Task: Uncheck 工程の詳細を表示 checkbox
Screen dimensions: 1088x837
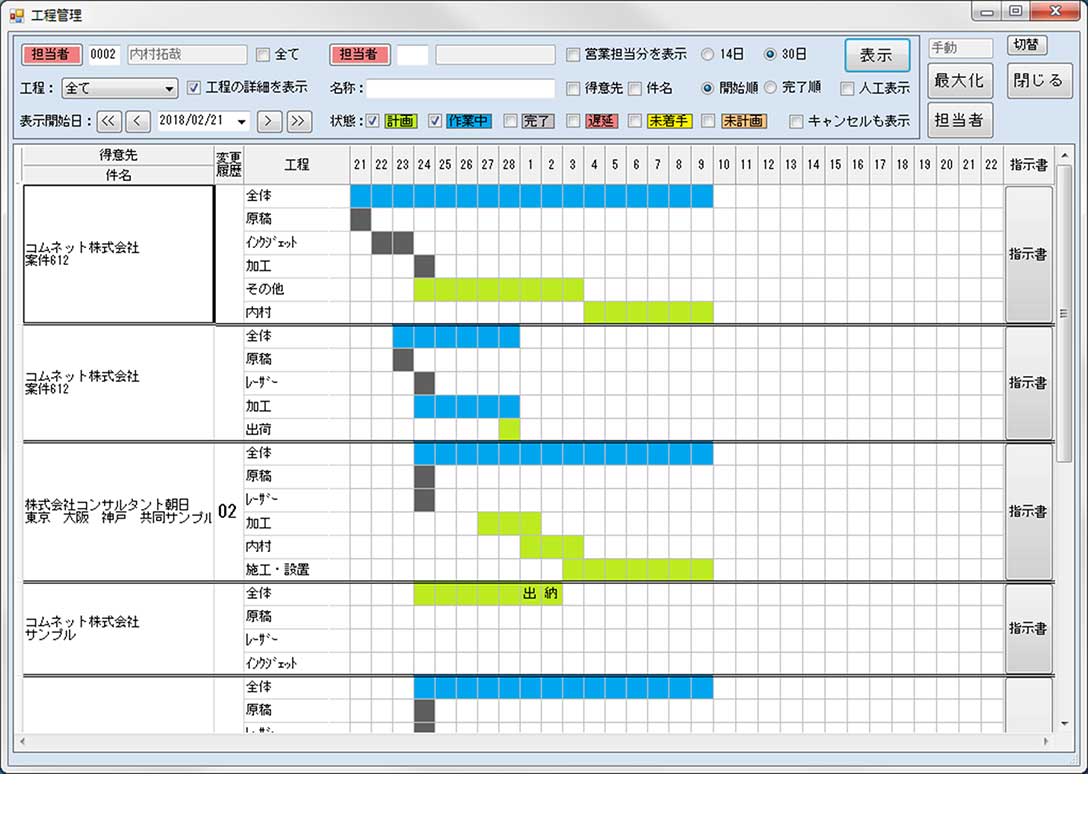Action: tap(194, 87)
